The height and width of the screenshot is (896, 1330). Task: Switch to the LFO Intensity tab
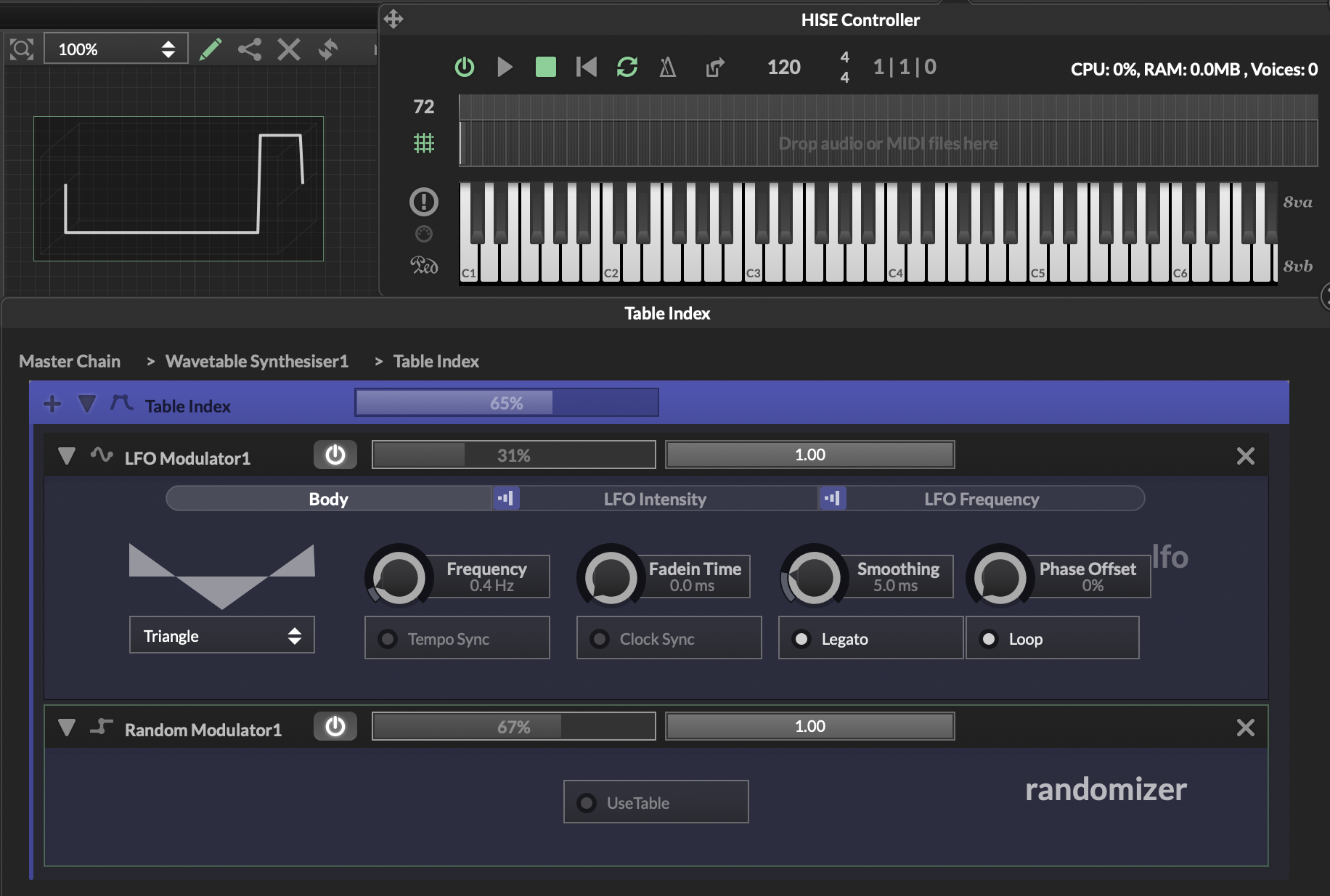click(x=655, y=499)
